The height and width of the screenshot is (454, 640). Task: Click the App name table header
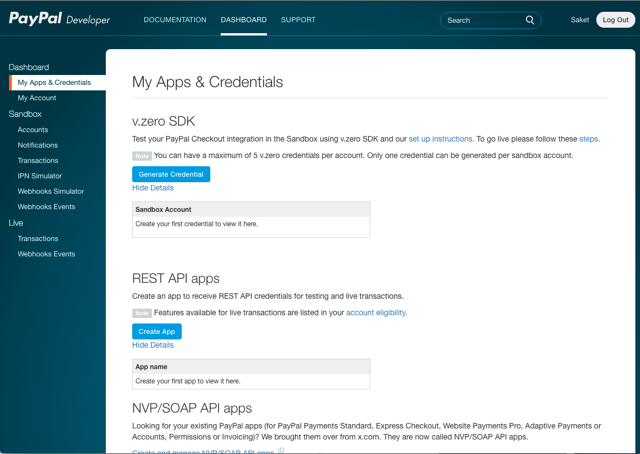pyautogui.click(x=251, y=367)
